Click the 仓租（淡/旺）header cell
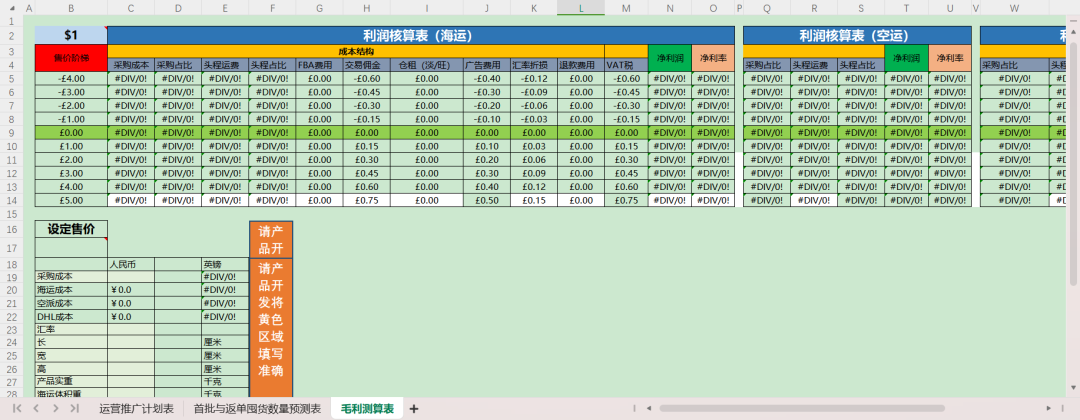Image resolution: width=1080 pixels, height=420 pixels. coord(426,65)
